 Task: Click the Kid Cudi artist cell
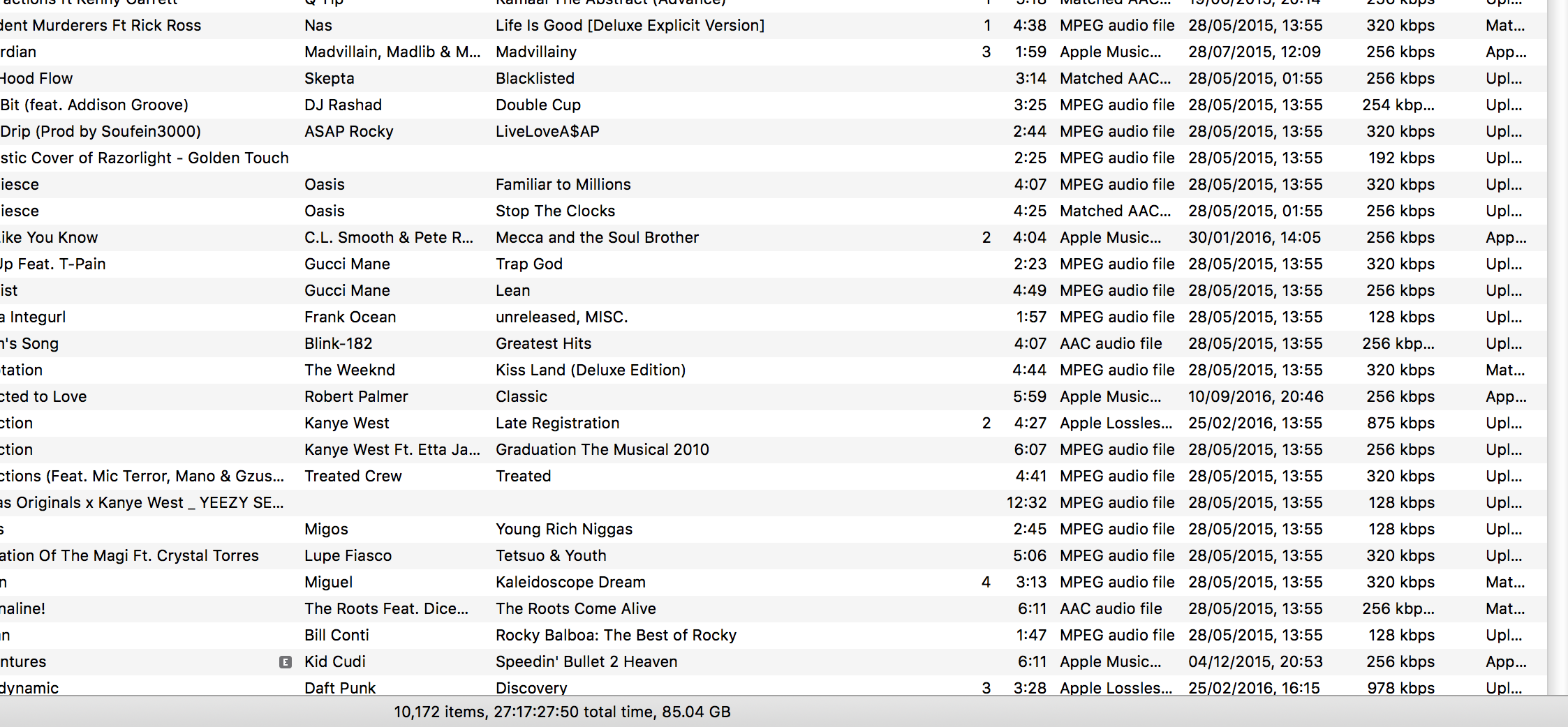click(335, 662)
